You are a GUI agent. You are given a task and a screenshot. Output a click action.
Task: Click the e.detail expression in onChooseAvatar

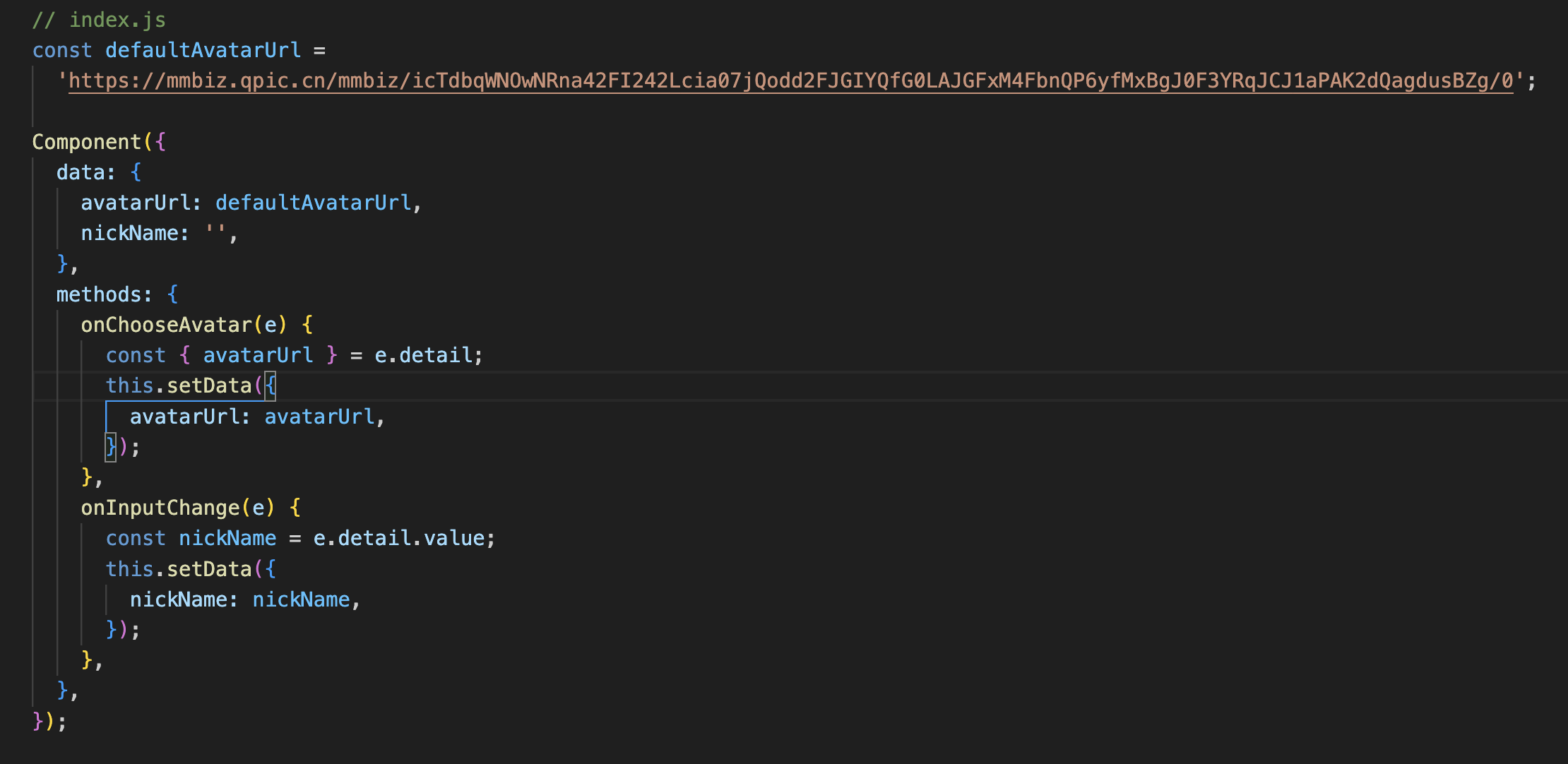[x=423, y=355]
